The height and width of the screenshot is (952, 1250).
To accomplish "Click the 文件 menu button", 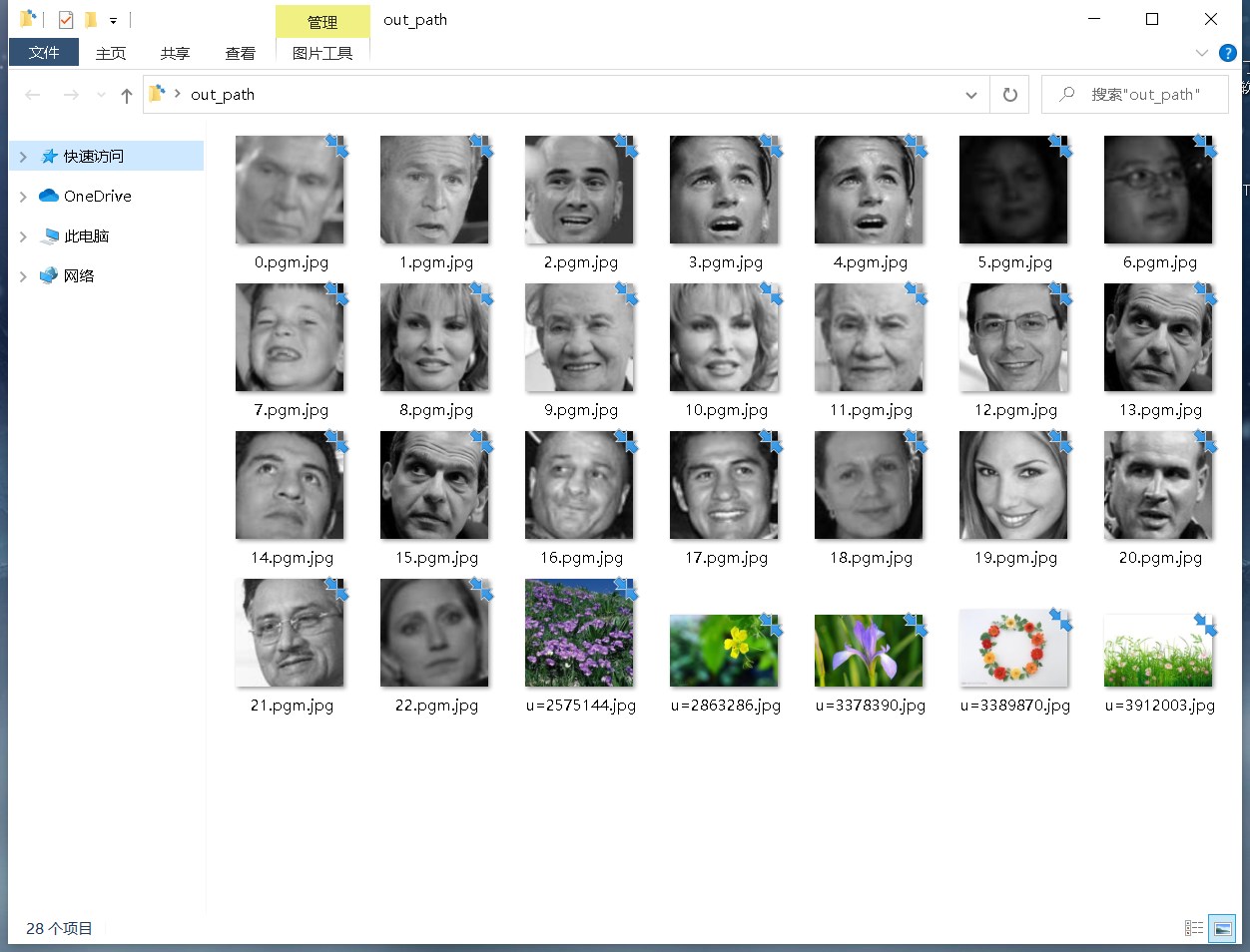I will 43,53.
